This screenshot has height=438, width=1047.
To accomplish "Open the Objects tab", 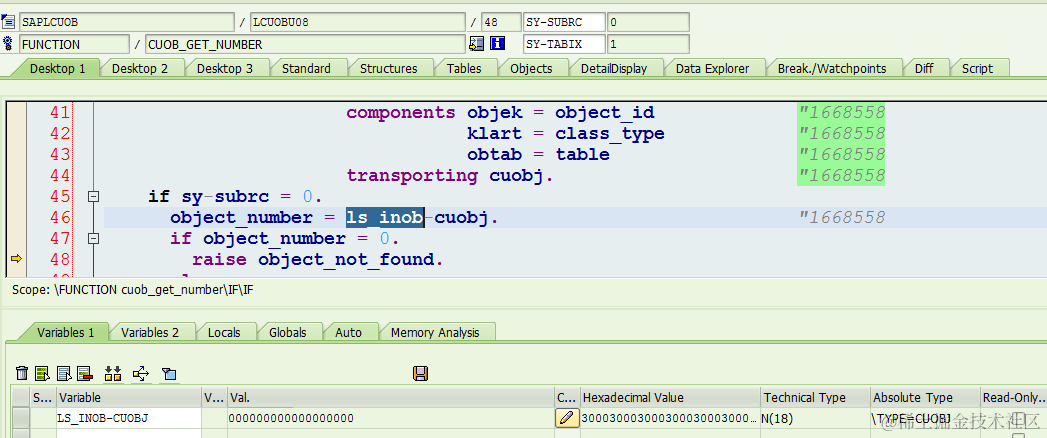I will tap(531, 68).
